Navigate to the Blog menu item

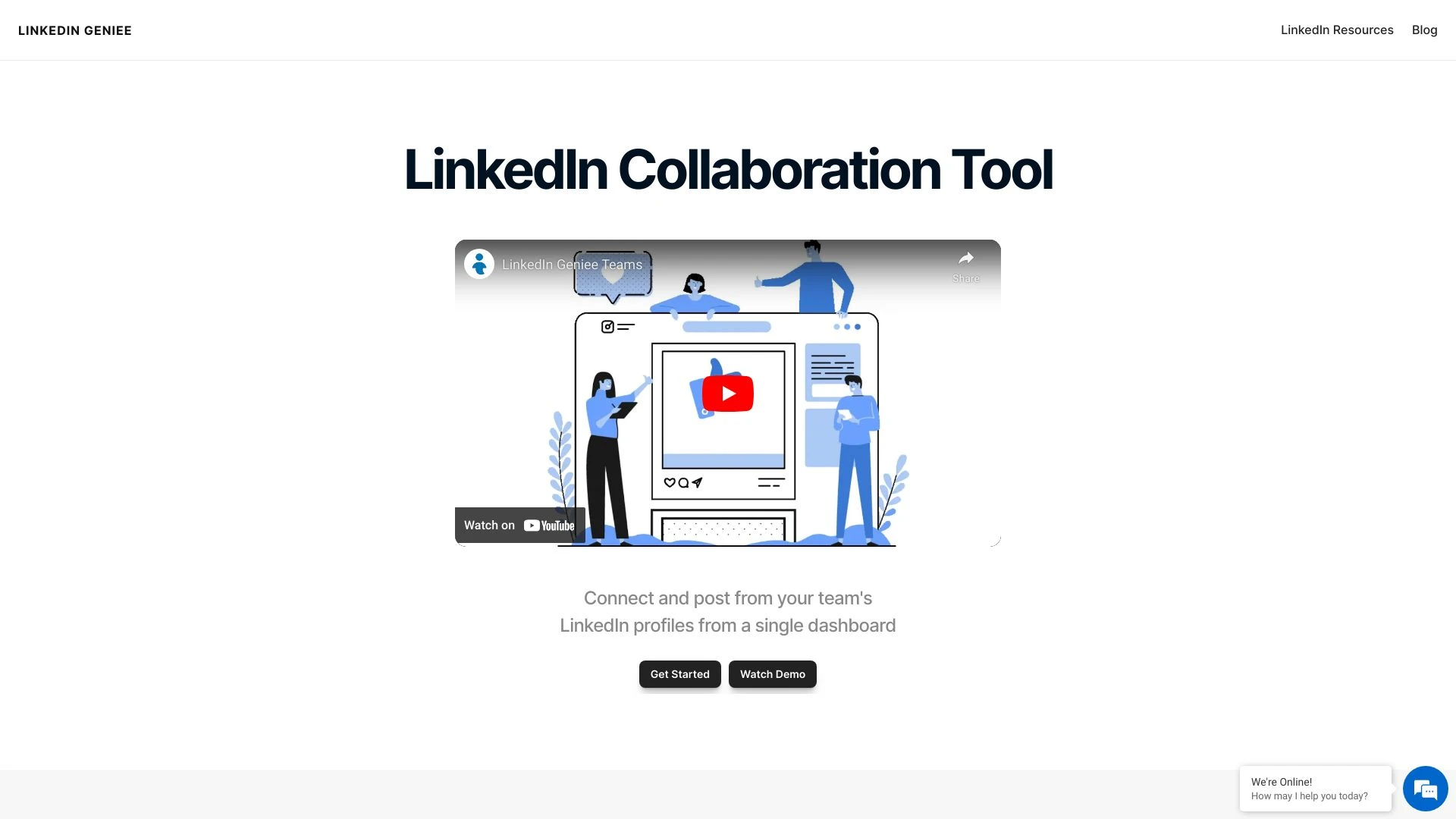click(1424, 30)
